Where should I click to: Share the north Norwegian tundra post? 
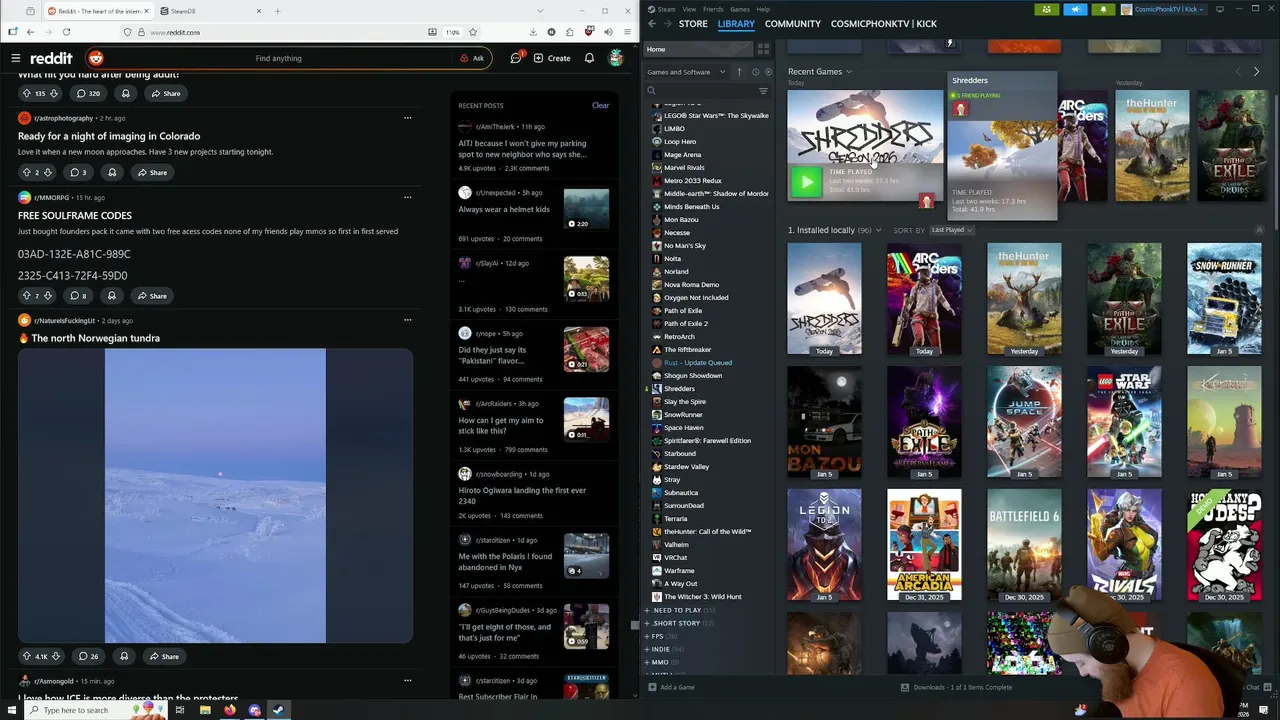(x=163, y=656)
